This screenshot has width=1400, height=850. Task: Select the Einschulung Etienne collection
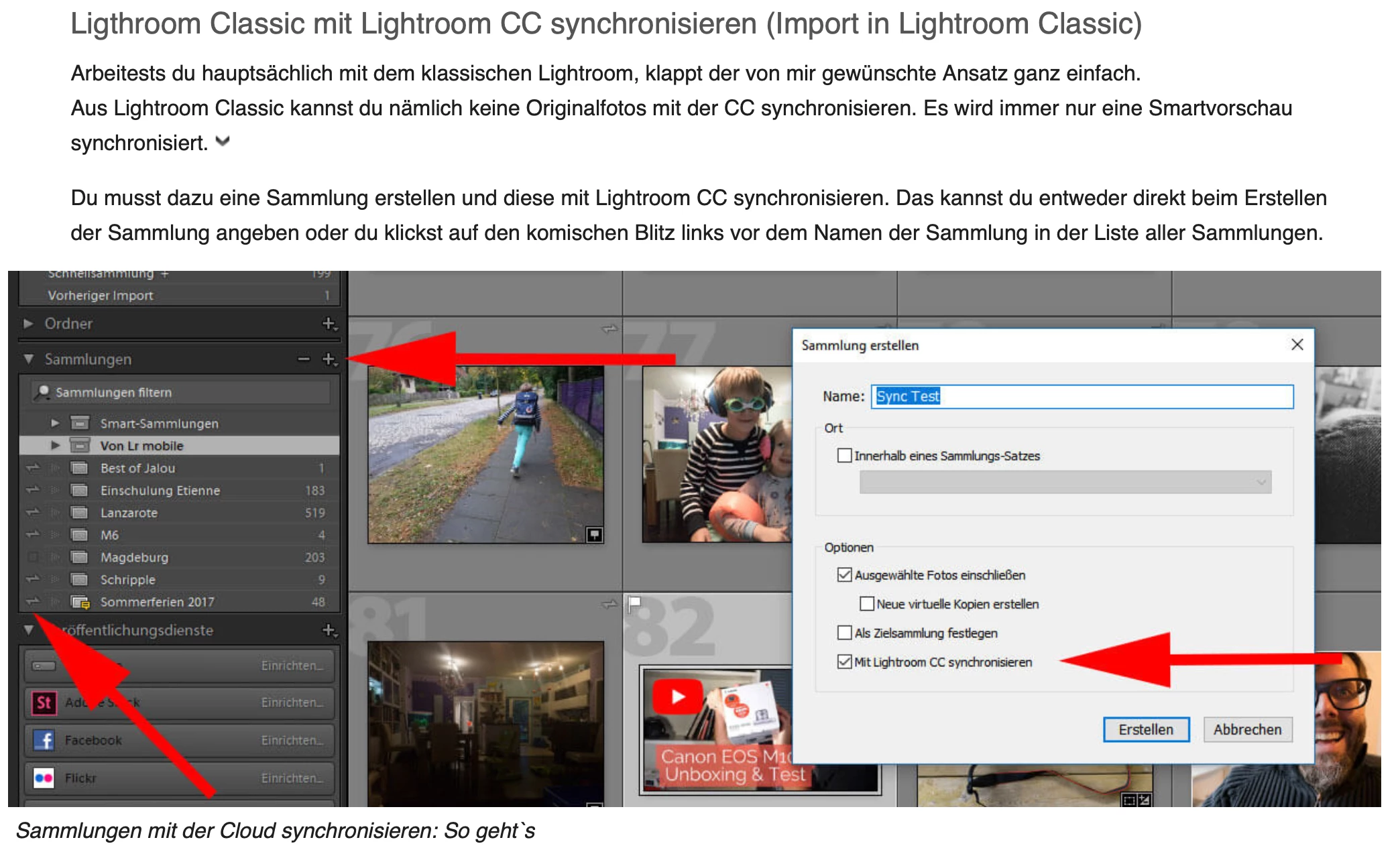coord(160,491)
